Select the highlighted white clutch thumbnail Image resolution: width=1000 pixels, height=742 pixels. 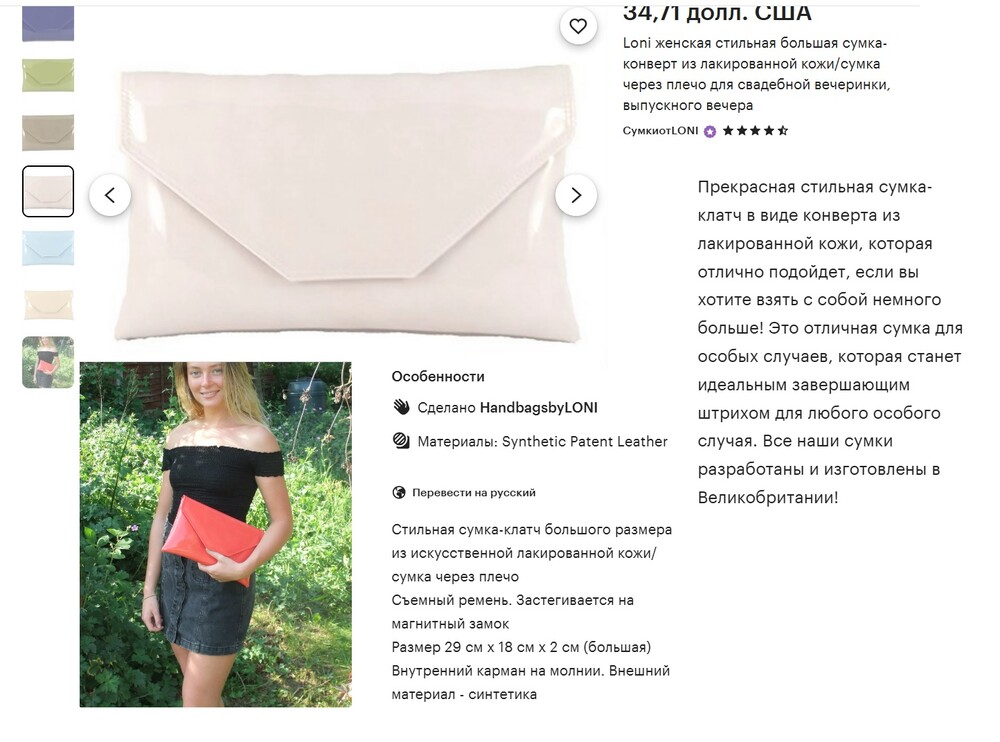click(x=48, y=191)
